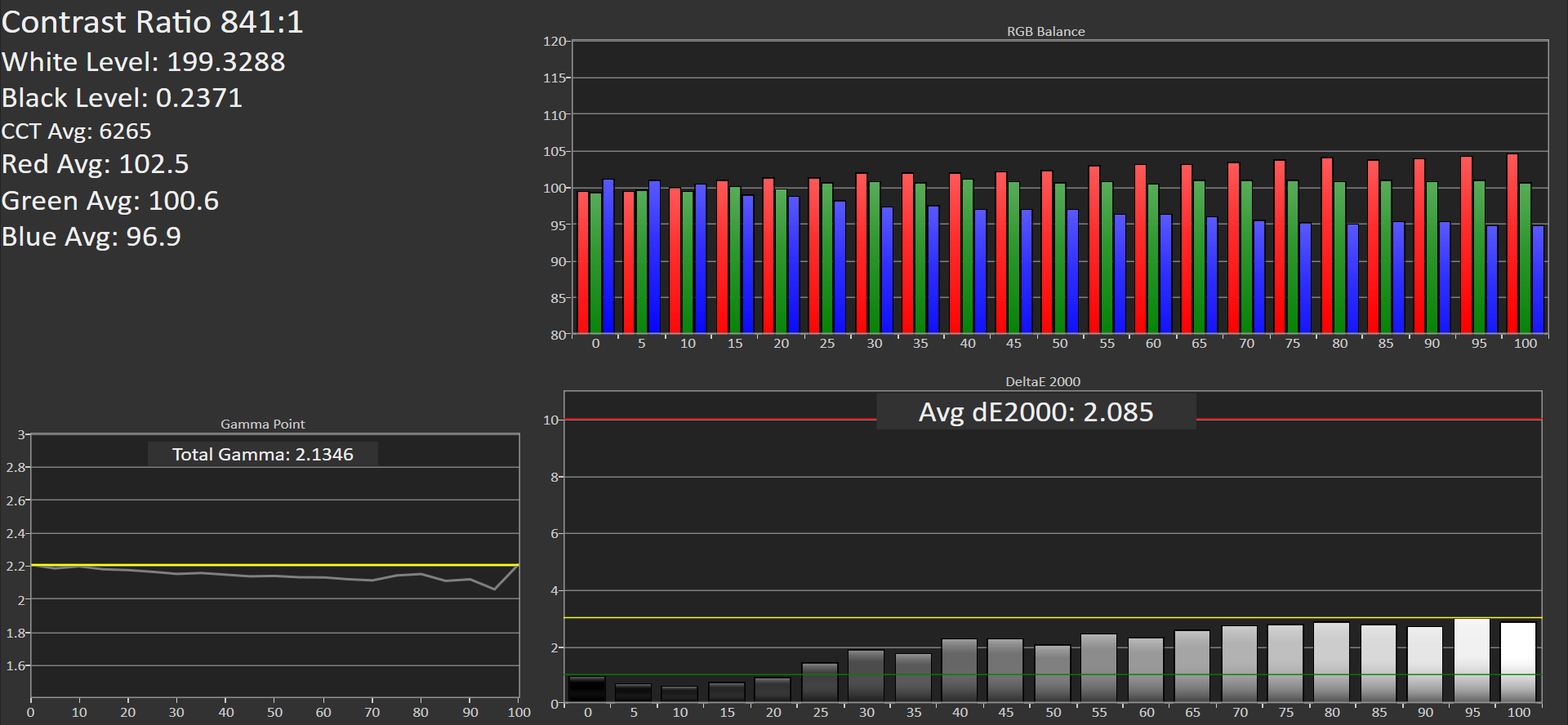Click the 10 label on DeltaE vertical axis
This screenshot has width=1568, height=725.
coord(551,420)
